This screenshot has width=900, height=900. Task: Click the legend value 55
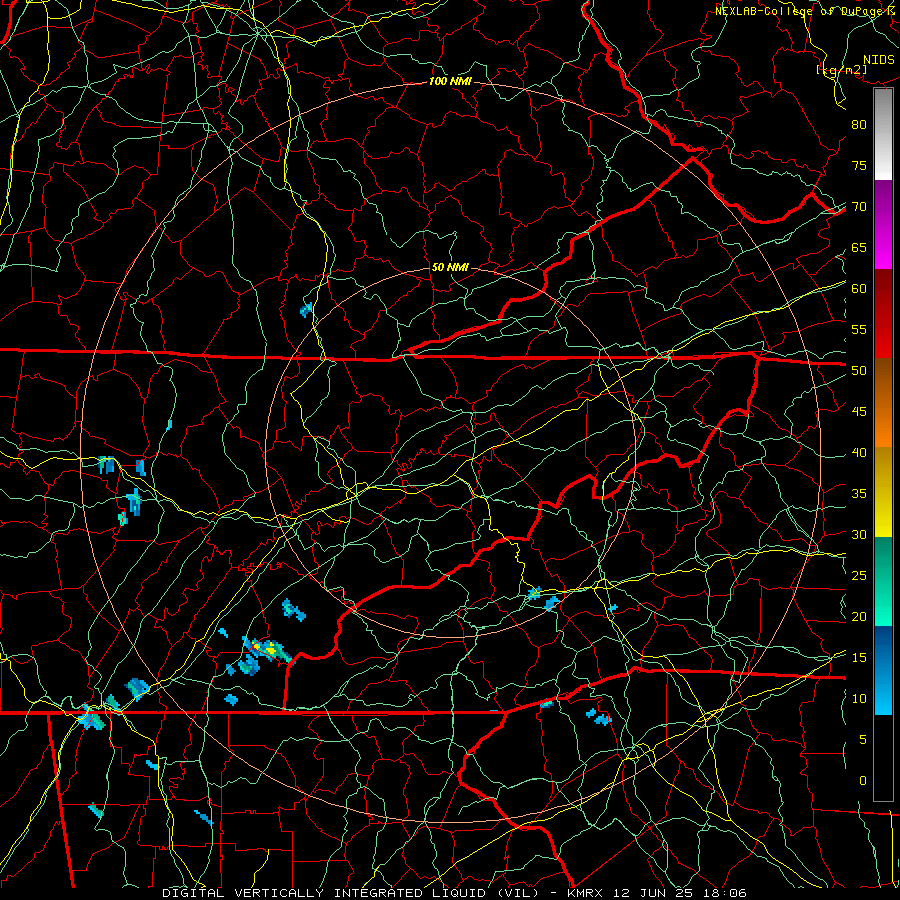click(x=859, y=330)
